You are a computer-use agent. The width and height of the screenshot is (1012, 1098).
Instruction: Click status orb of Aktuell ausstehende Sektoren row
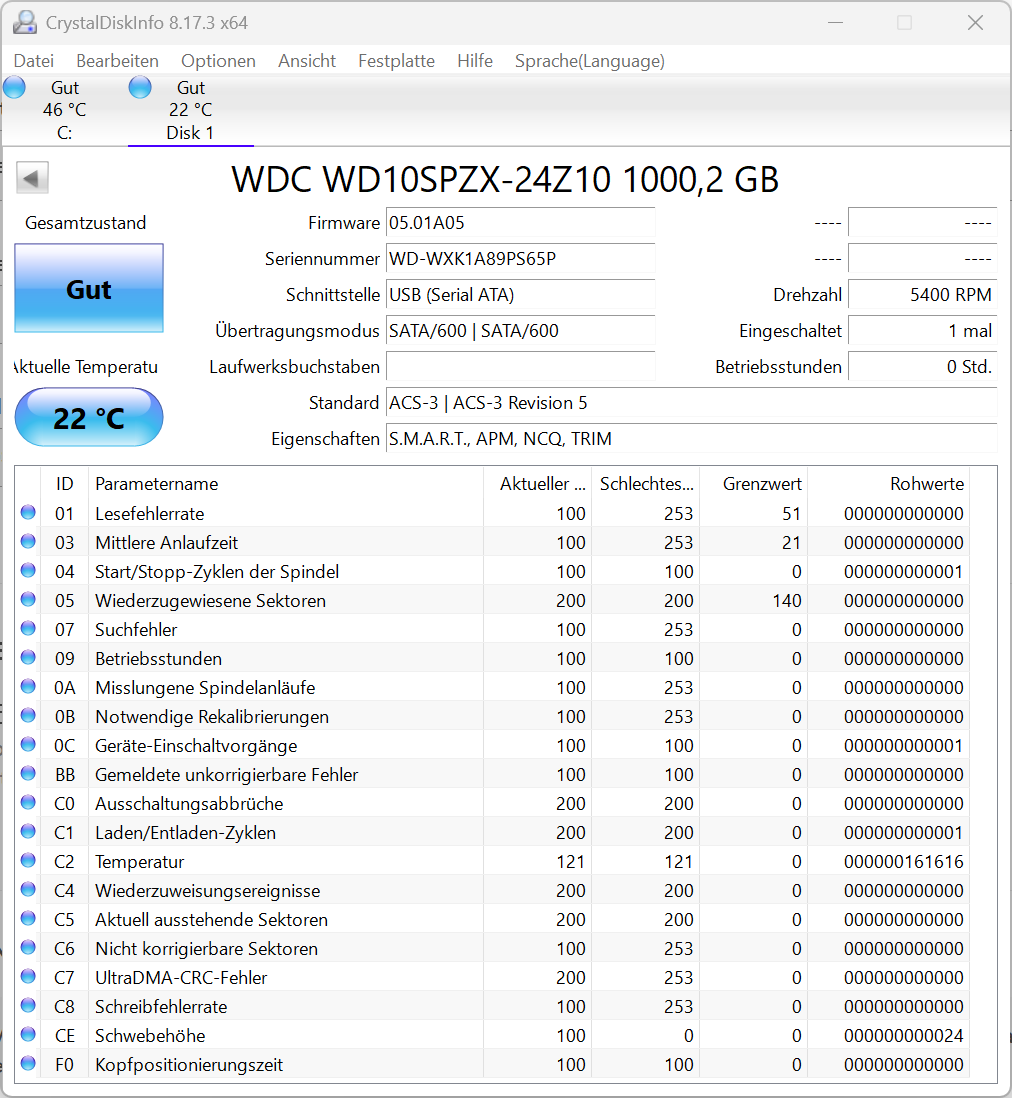click(x=28, y=919)
